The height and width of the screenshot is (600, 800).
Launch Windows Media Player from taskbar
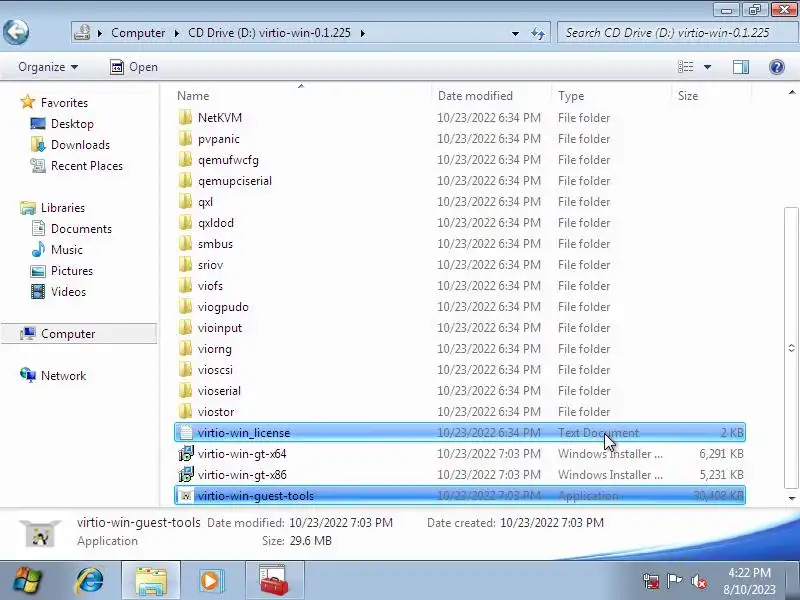point(211,581)
